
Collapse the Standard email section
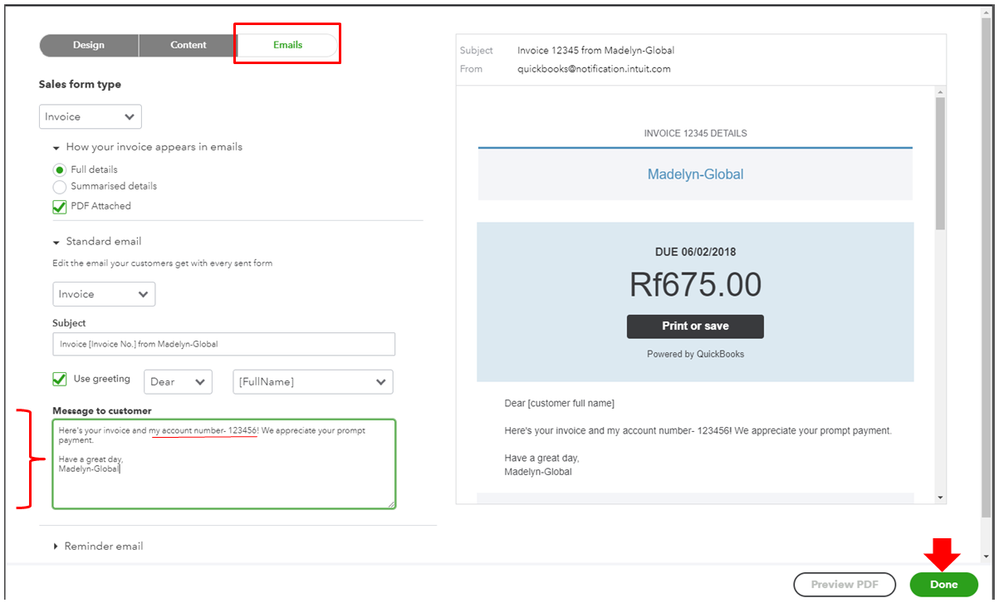pyautogui.click(x=56, y=242)
